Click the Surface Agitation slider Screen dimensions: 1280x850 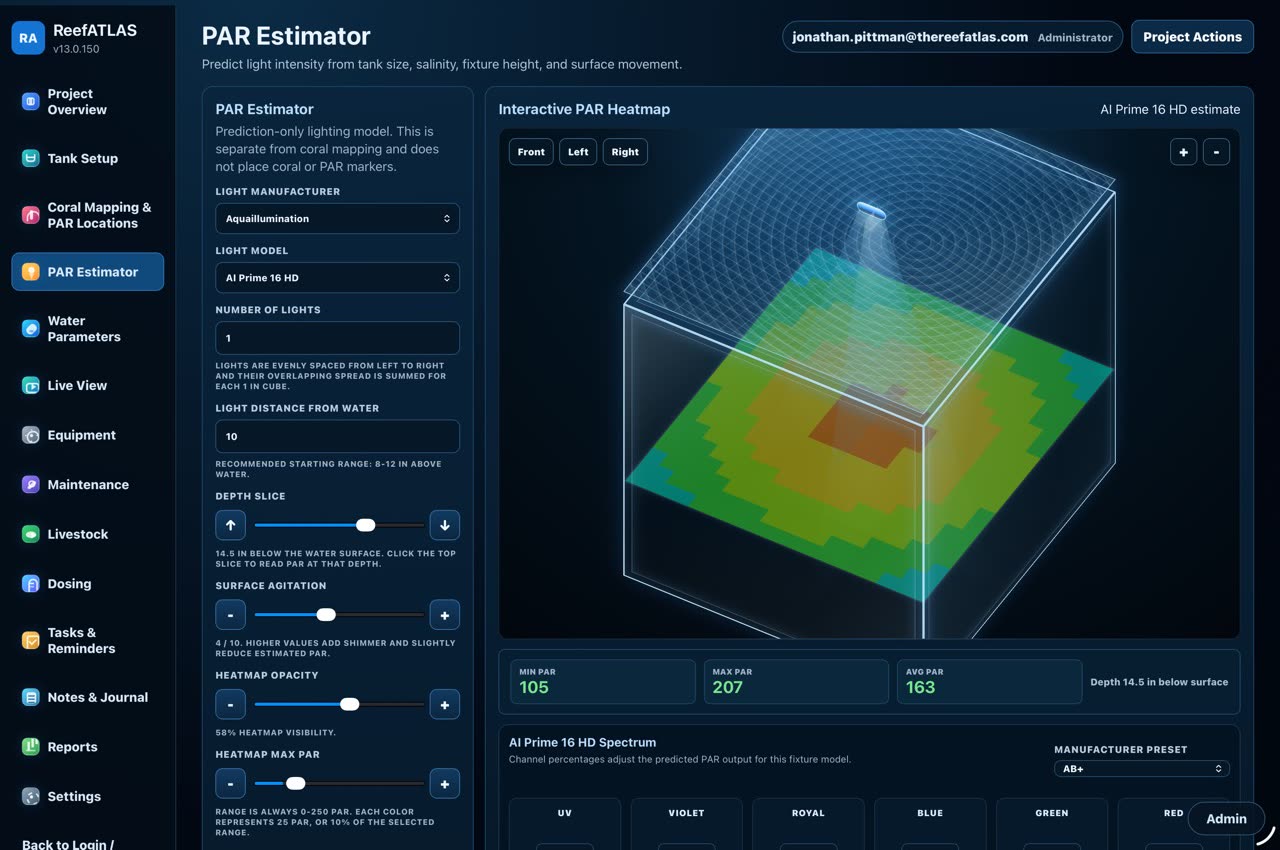(338, 615)
